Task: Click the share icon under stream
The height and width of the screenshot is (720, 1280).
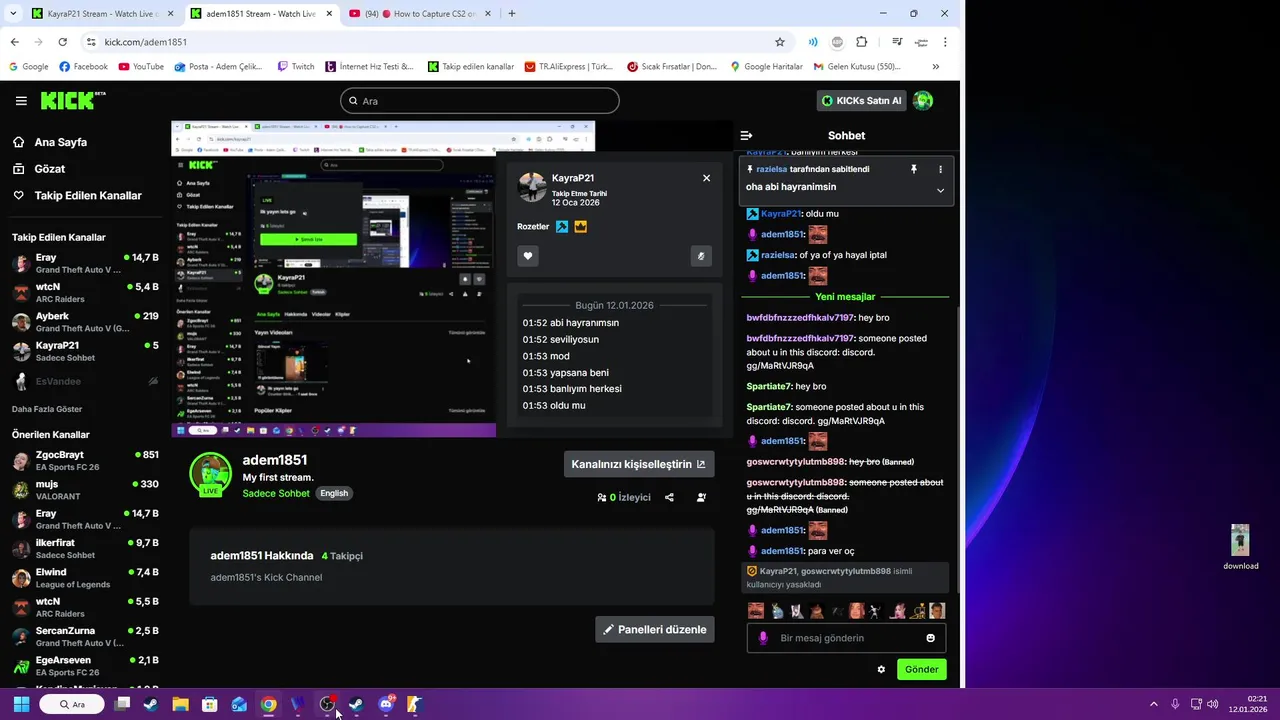Action: (669, 497)
